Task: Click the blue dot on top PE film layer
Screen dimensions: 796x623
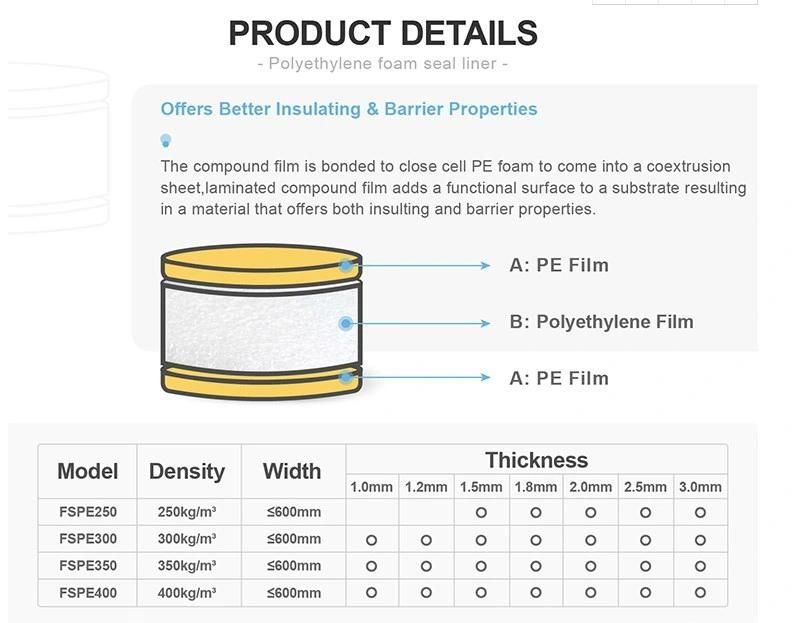Action: (346, 266)
